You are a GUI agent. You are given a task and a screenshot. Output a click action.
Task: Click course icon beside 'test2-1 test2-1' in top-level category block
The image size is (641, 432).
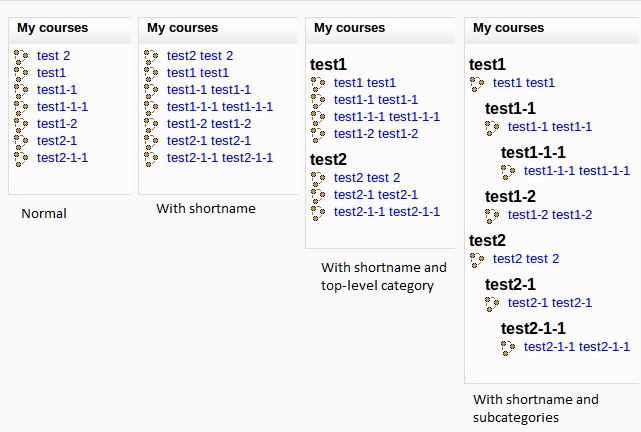[x=318, y=196]
